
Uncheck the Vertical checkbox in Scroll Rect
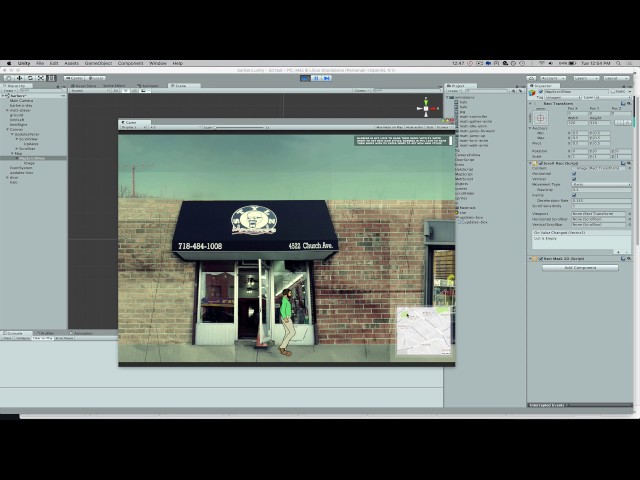(x=574, y=179)
